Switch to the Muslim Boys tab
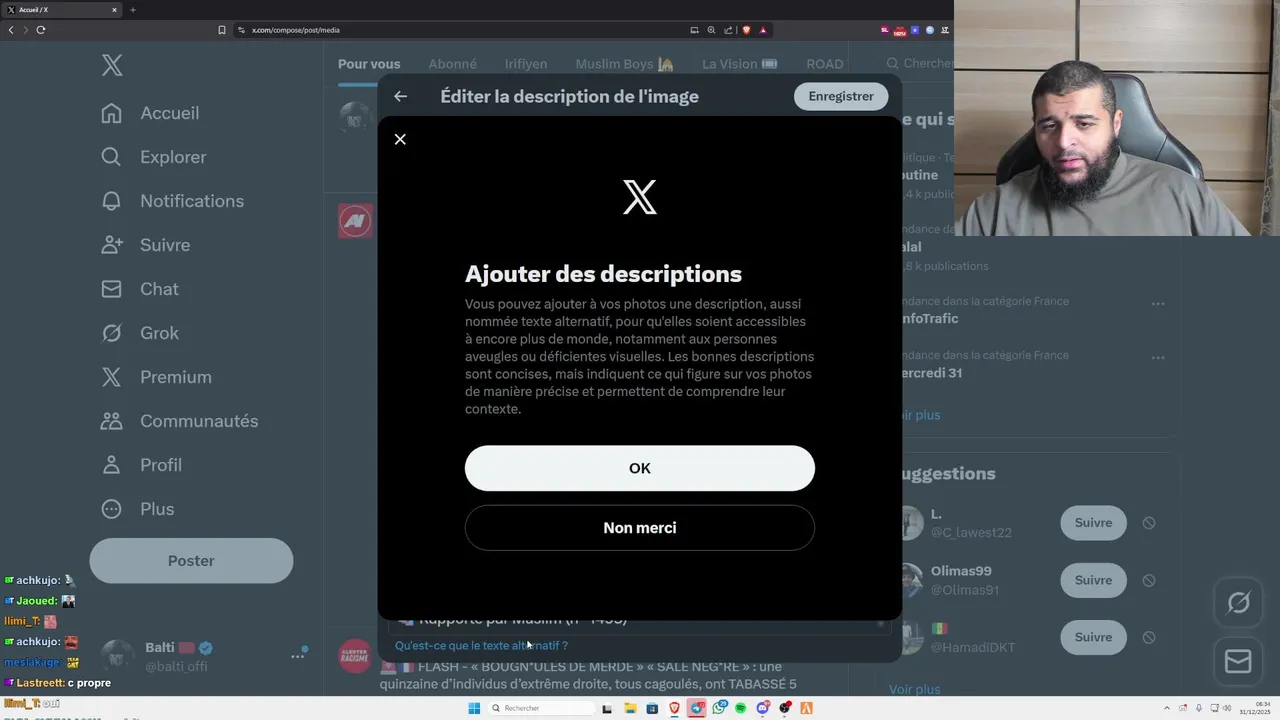This screenshot has width=1280, height=720. click(624, 64)
